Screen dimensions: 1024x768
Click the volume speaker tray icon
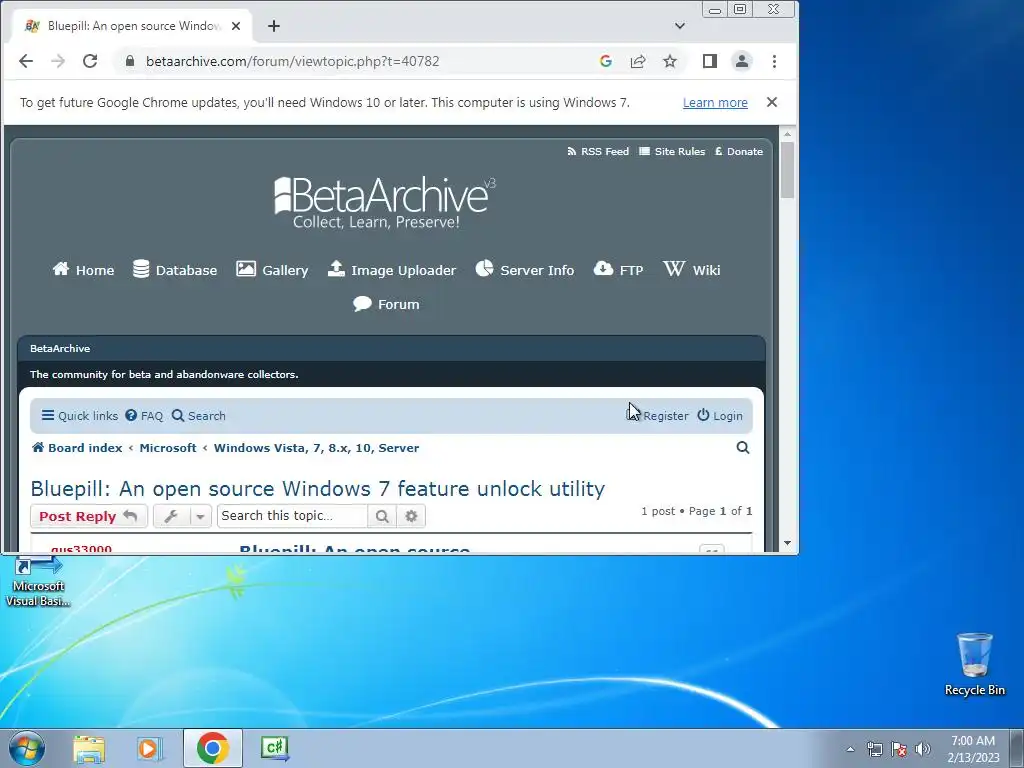tap(923, 749)
